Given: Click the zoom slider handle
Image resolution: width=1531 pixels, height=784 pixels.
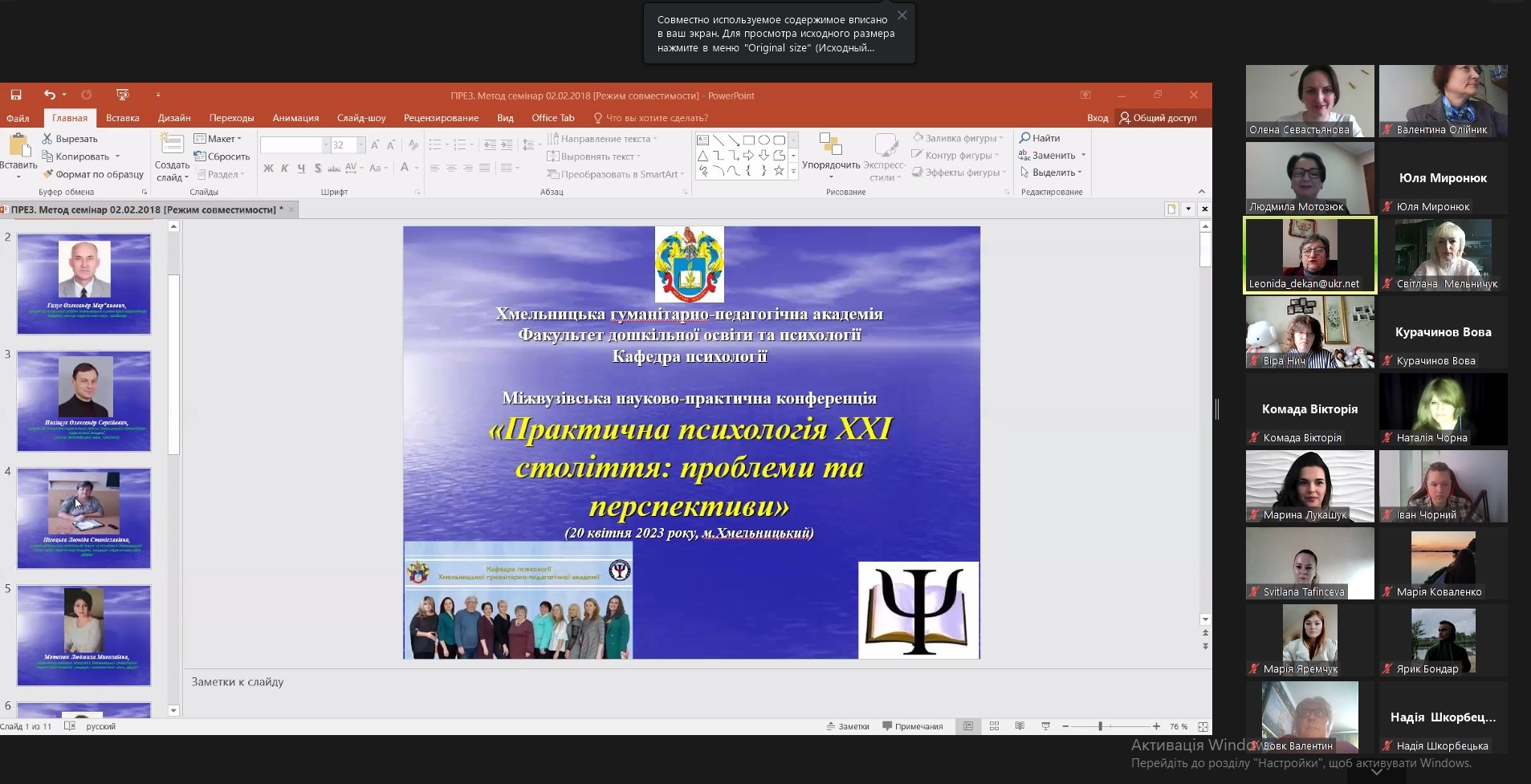Looking at the screenshot, I should pos(1100,726).
